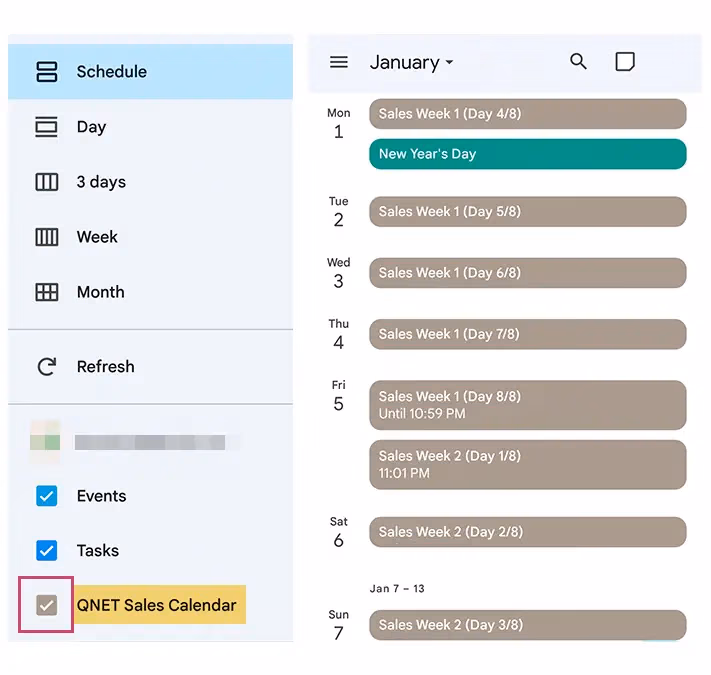Click the Refresh circular arrow icon
The height and width of the screenshot is (675, 711).
(47, 367)
